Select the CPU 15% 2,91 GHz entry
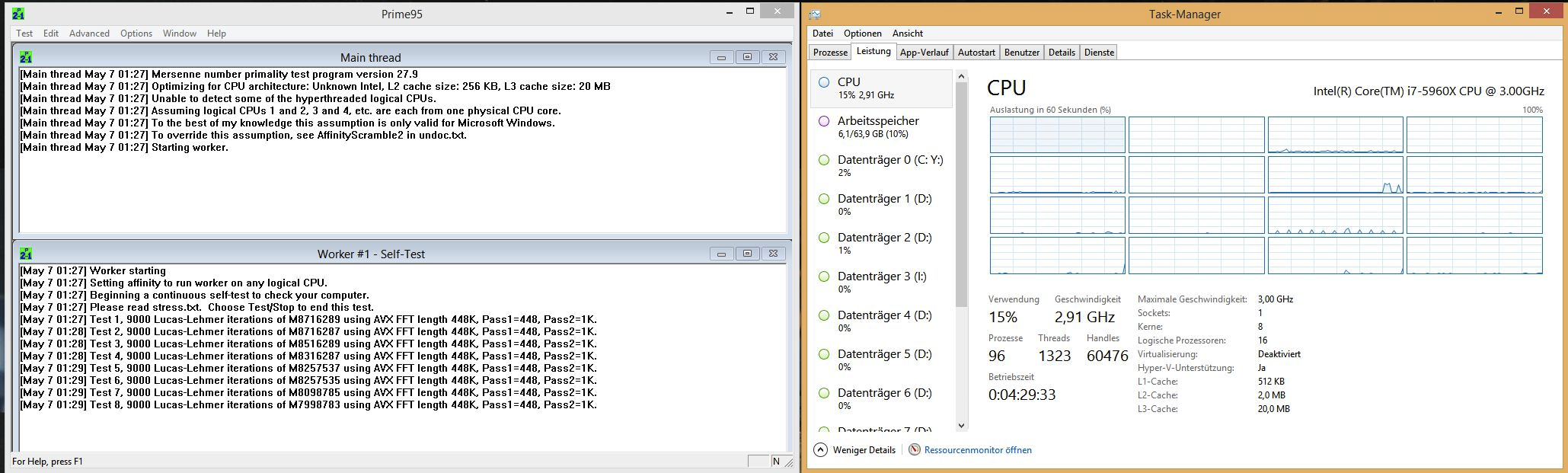The height and width of the screenshot is (473, 1568). click(881, 88)
